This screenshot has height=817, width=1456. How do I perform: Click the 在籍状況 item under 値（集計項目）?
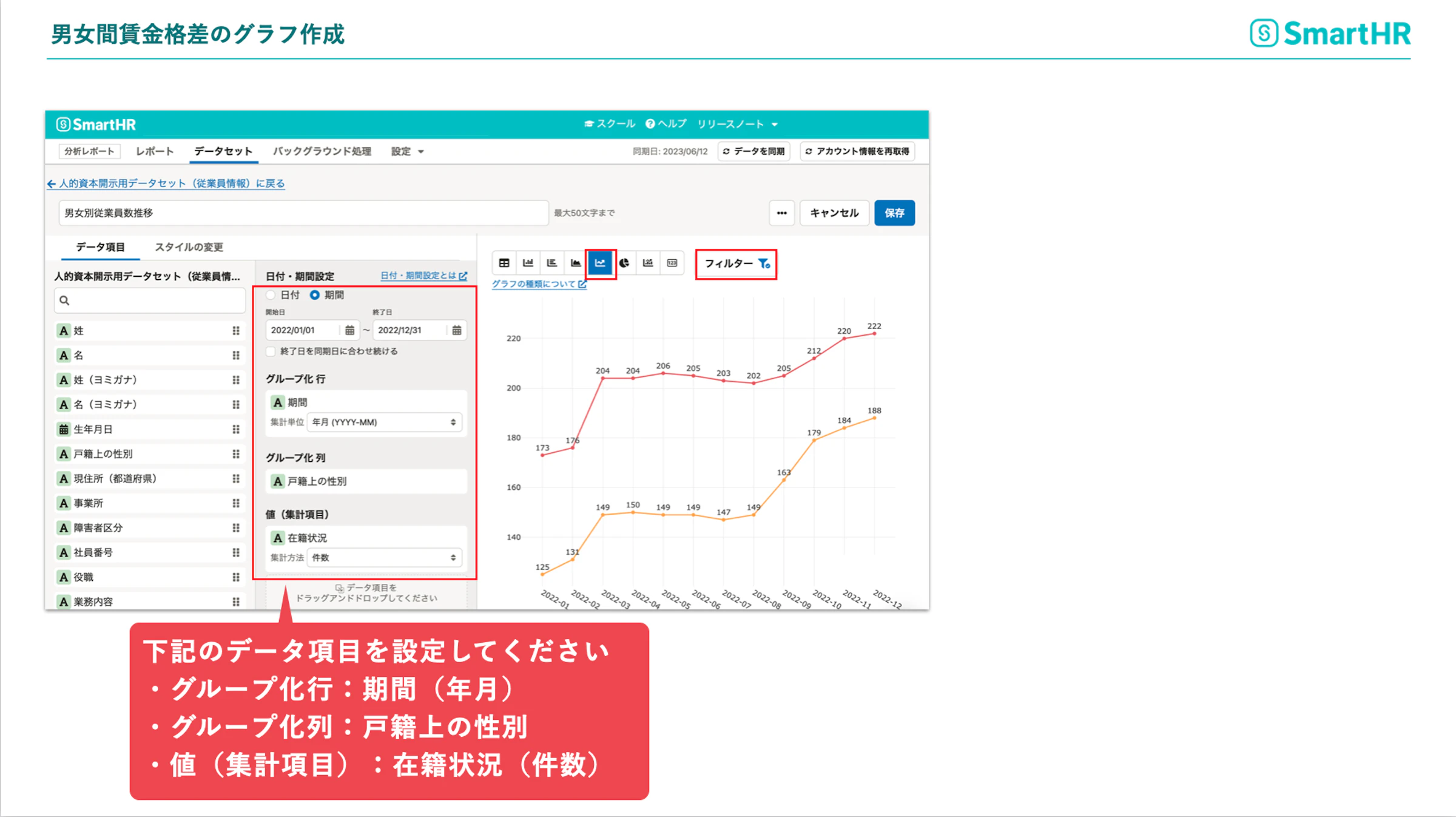point(366,538)
